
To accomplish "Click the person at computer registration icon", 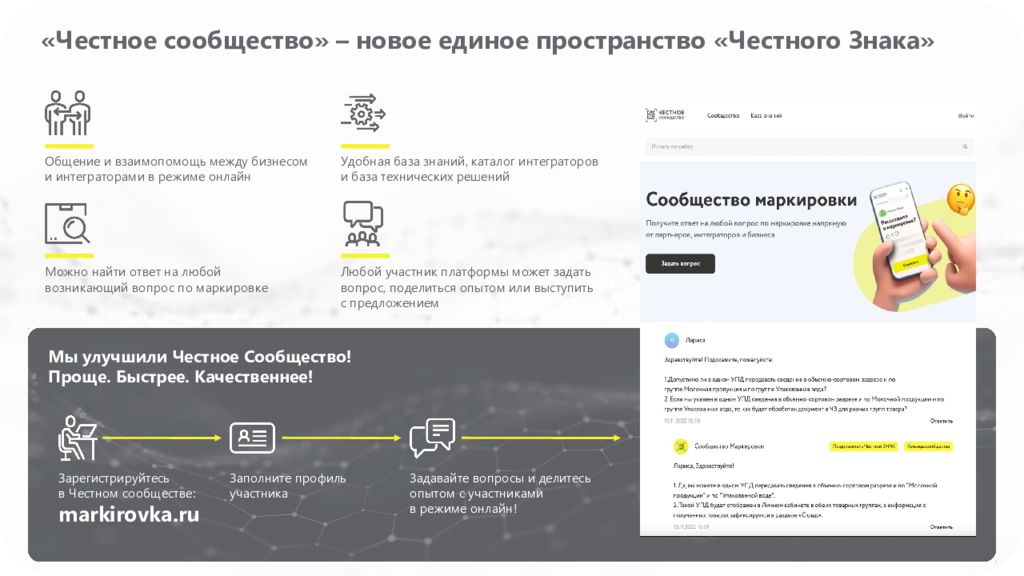I will (x=78, y=438).
